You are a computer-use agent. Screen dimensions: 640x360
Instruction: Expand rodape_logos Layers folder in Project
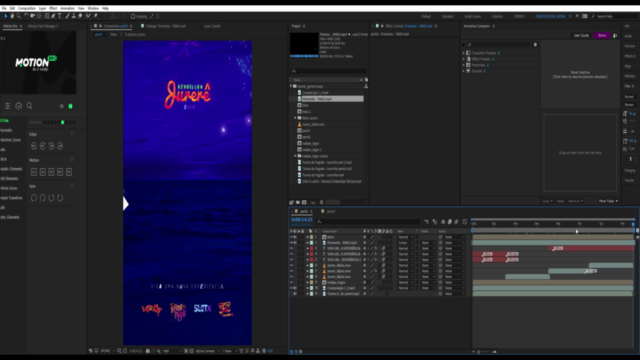(x=296, y=156)
